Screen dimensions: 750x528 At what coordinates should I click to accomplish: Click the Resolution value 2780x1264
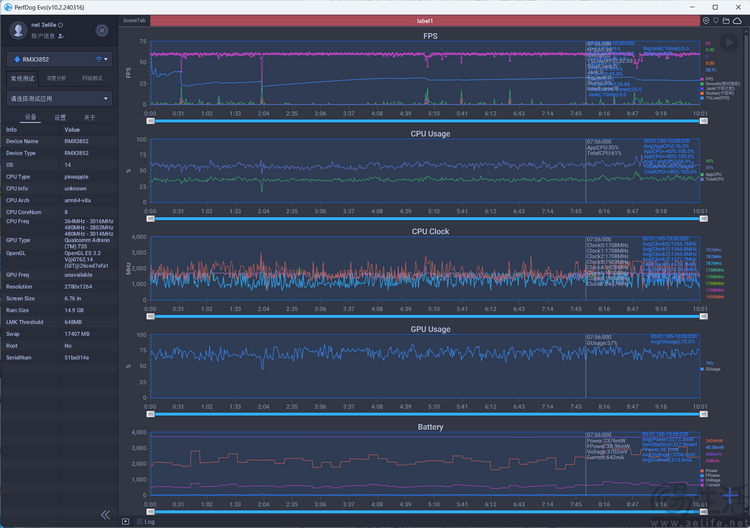click(79, 286)
